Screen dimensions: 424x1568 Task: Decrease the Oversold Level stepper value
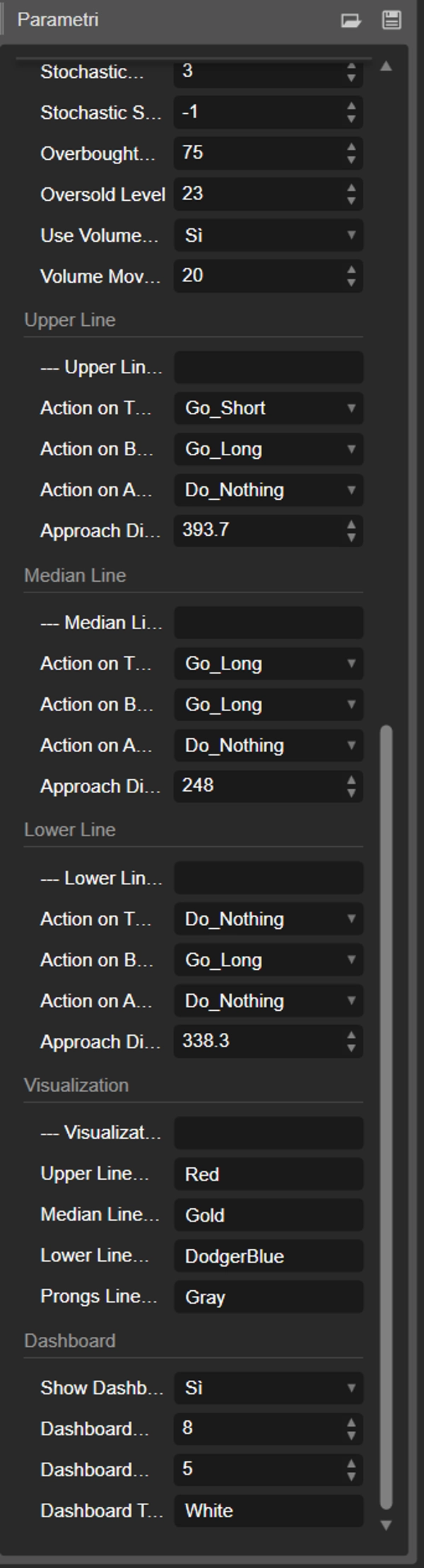click(x=351, y=201)
